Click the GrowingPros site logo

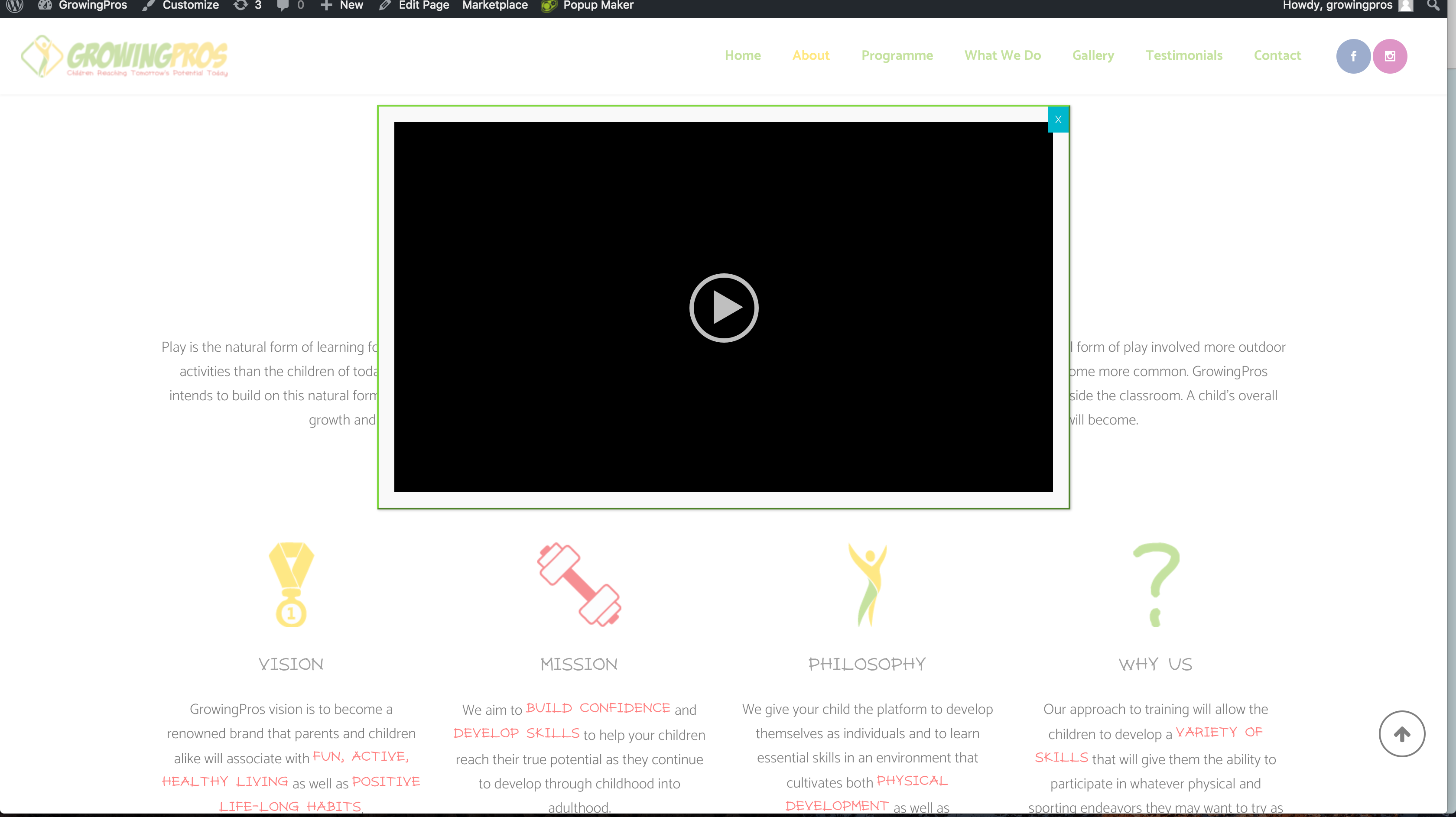tap(124, 56)
